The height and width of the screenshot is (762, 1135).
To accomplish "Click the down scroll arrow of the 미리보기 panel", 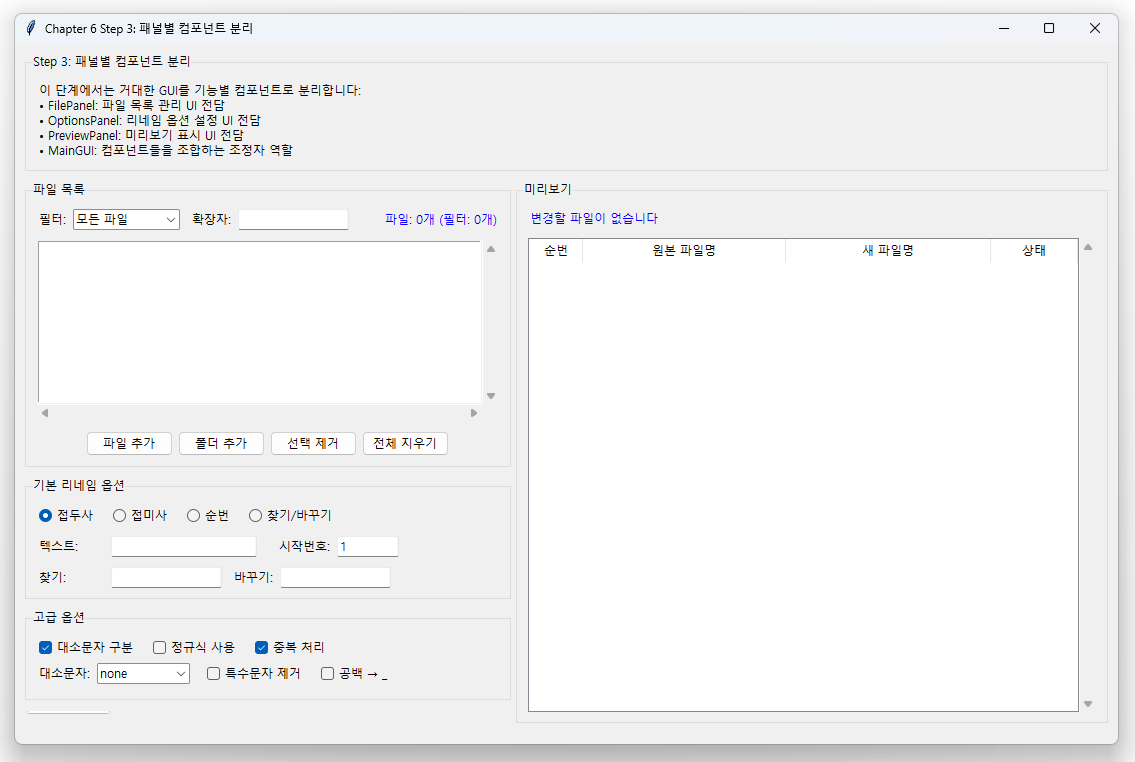I will pos(1088,704).
